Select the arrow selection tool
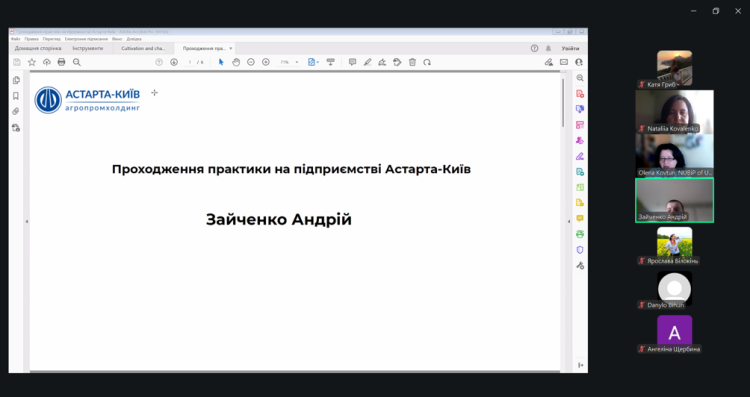Screen dimensions: 750x397 221,62
